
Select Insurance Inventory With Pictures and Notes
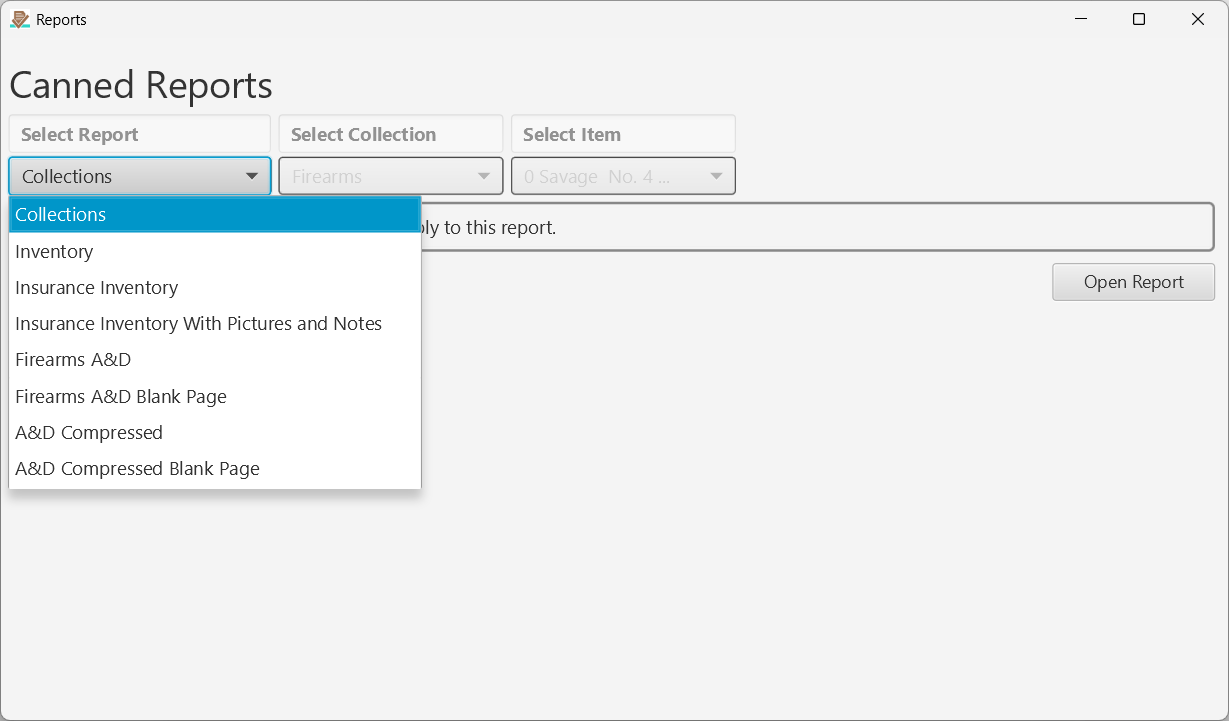(215, 323)
